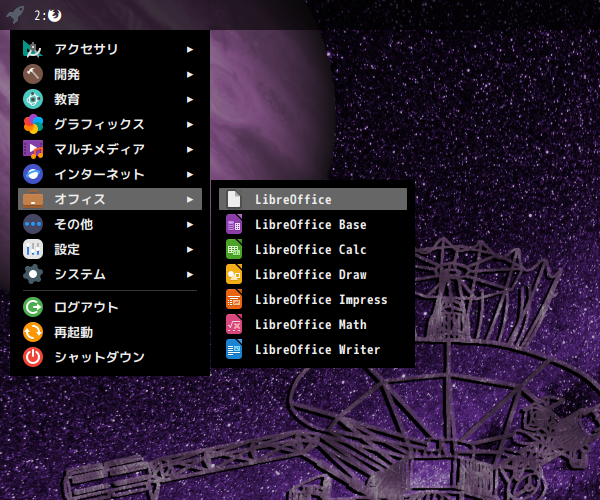The image size is (600, 500).
Task: Select the オフィス menu entry
Action: point(110,199)
